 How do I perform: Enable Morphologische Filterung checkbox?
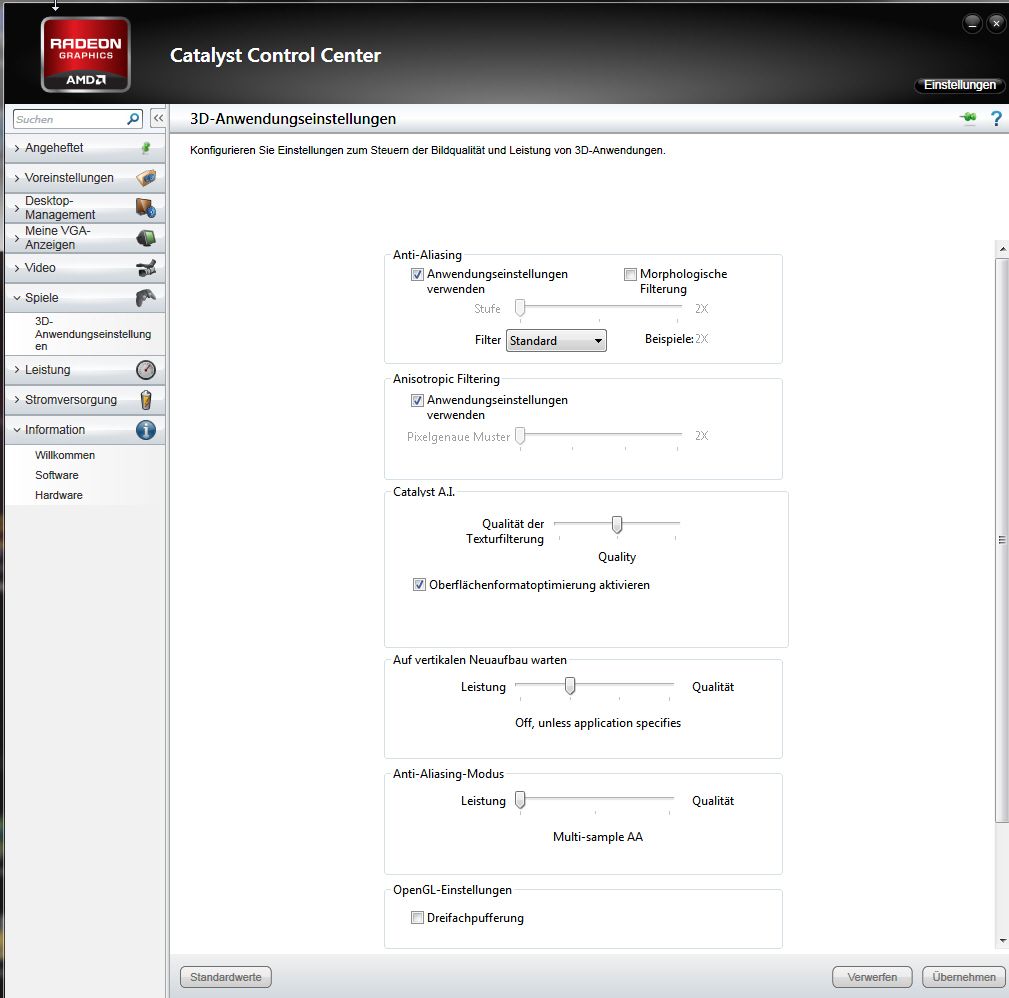630,275
